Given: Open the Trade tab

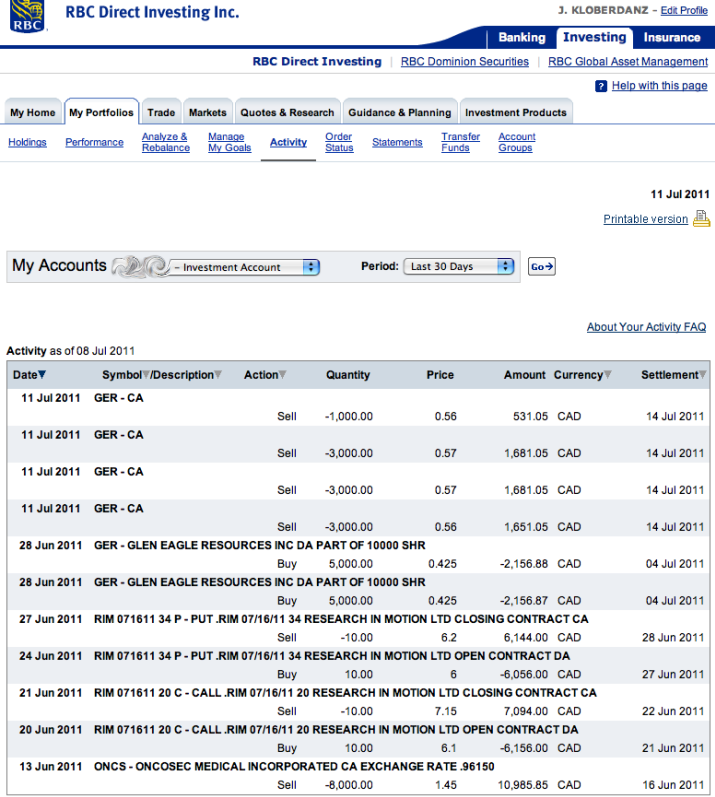Looking at the screenshot, I should 161,112.
